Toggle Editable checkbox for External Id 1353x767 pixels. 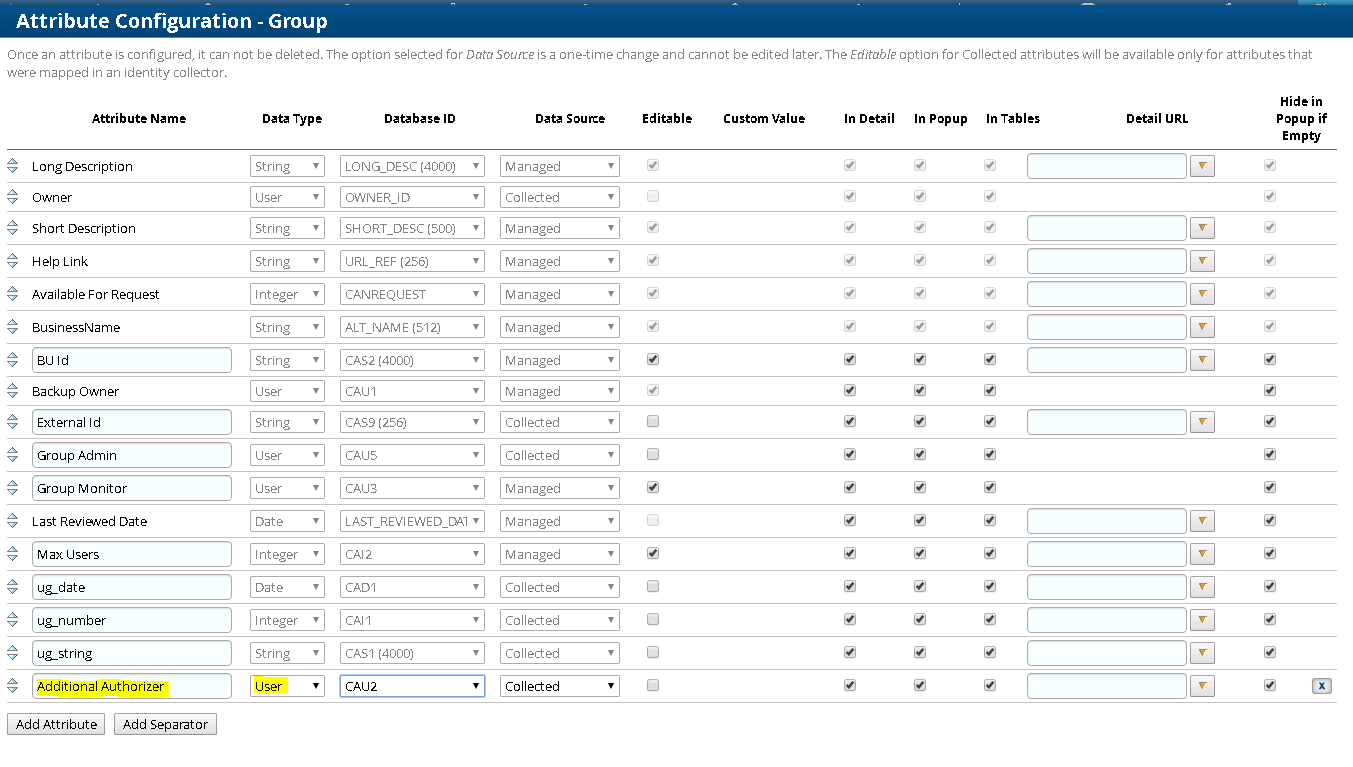pos(653,422)
